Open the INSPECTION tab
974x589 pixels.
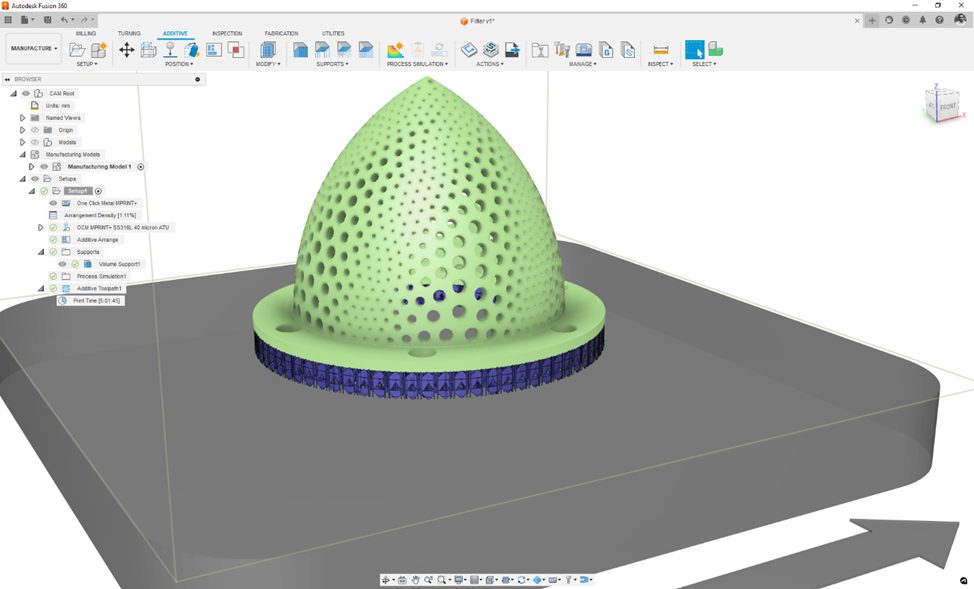point(227,33)
